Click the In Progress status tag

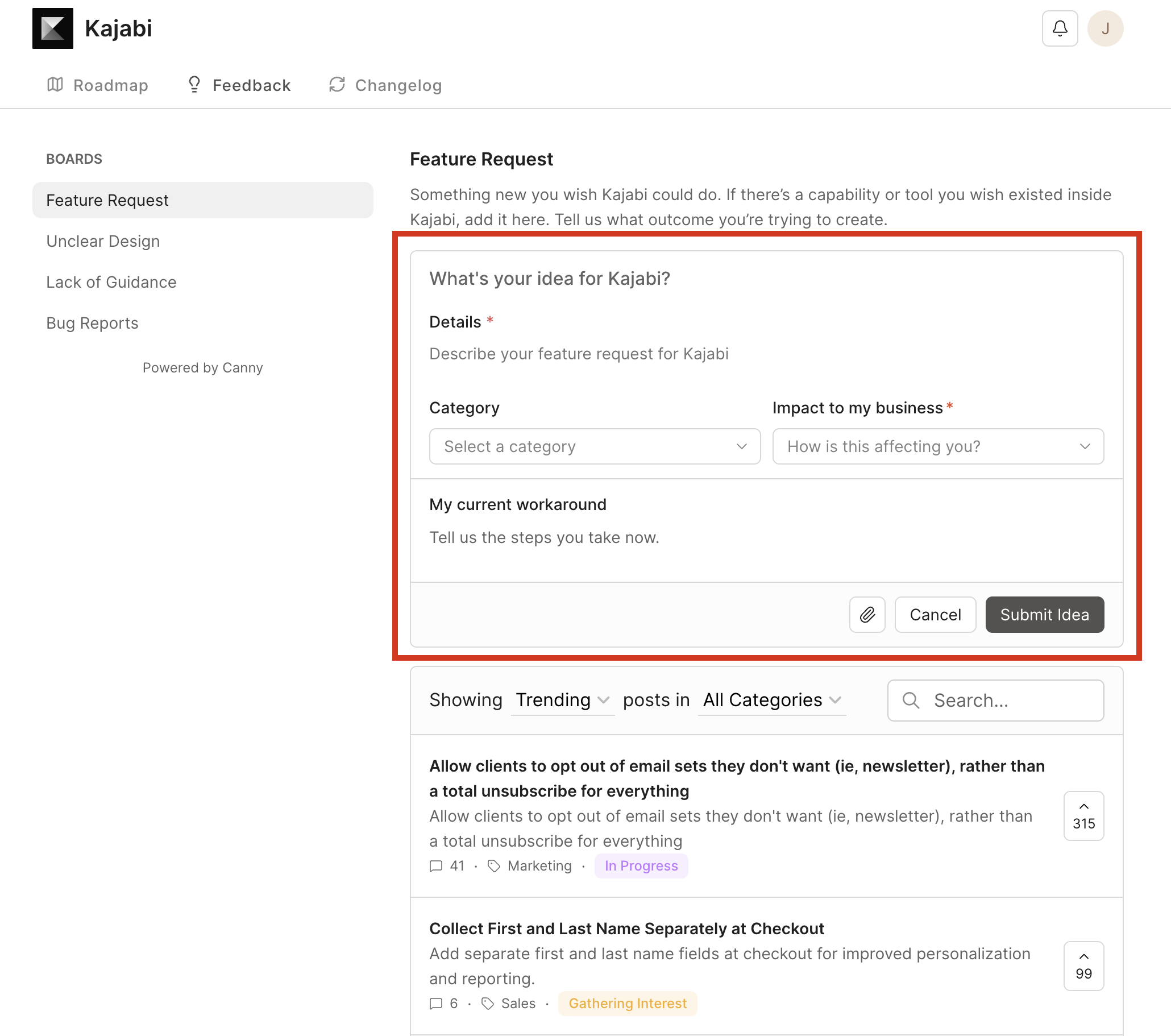click(x=641, y=865)
